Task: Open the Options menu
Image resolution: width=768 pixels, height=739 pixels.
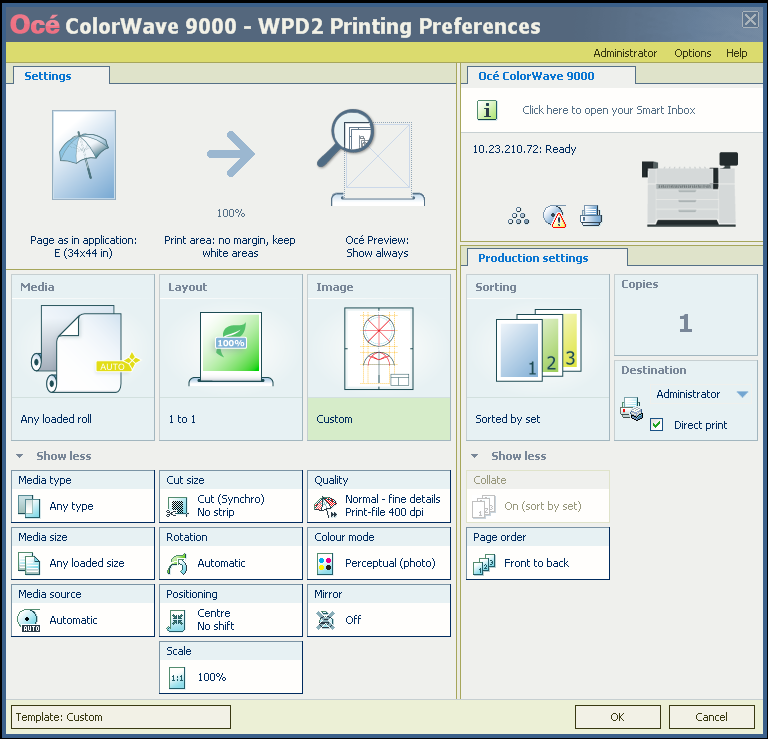Action: click(693, 53)
